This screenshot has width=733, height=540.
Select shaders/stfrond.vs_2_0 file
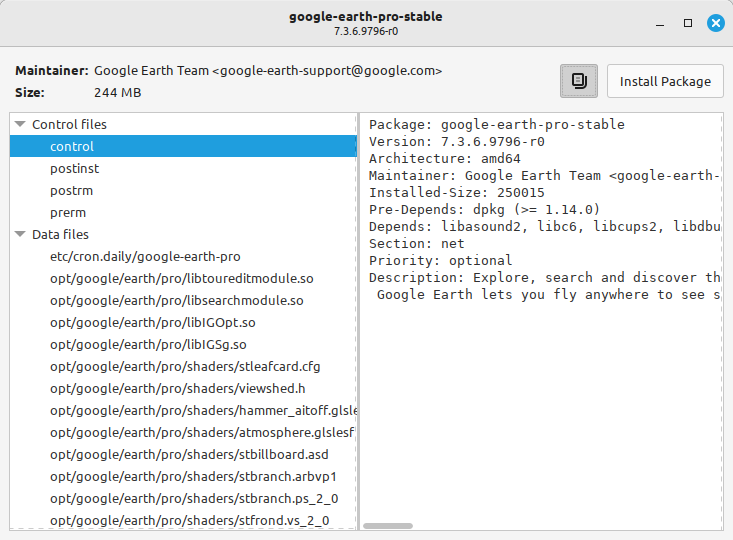point(183,520)
